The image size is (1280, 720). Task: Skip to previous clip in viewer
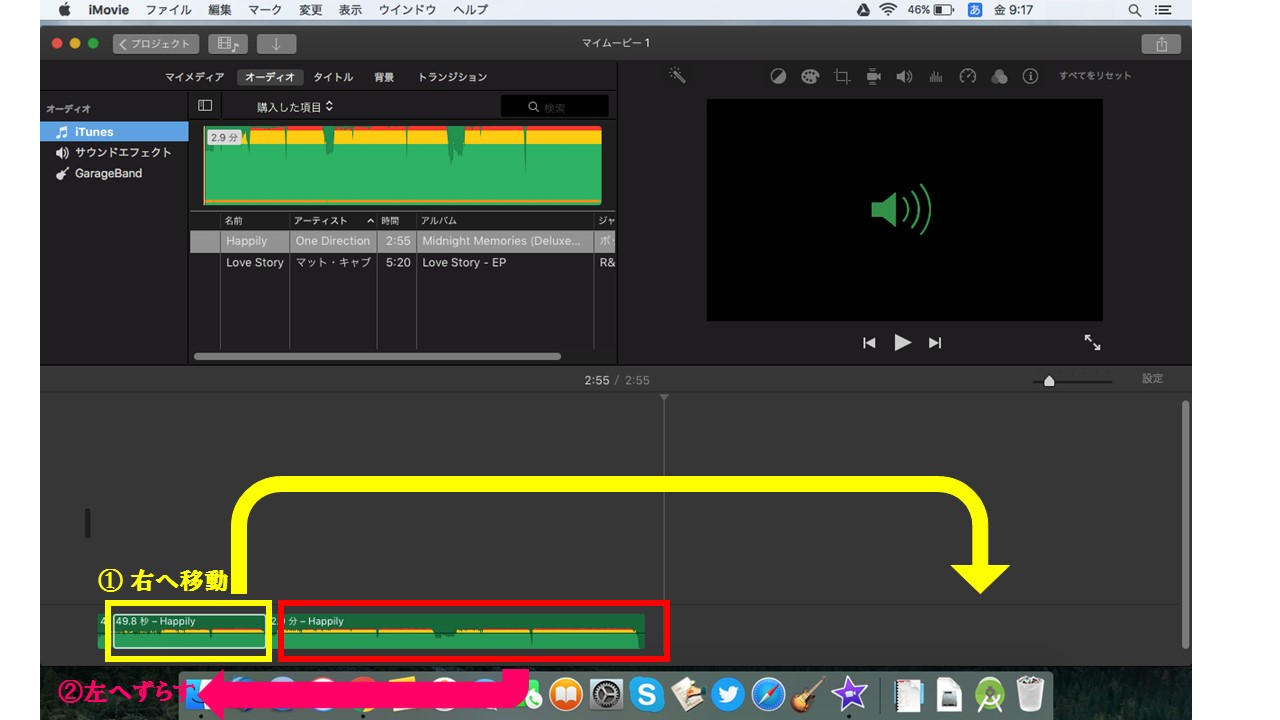point(869,343)
